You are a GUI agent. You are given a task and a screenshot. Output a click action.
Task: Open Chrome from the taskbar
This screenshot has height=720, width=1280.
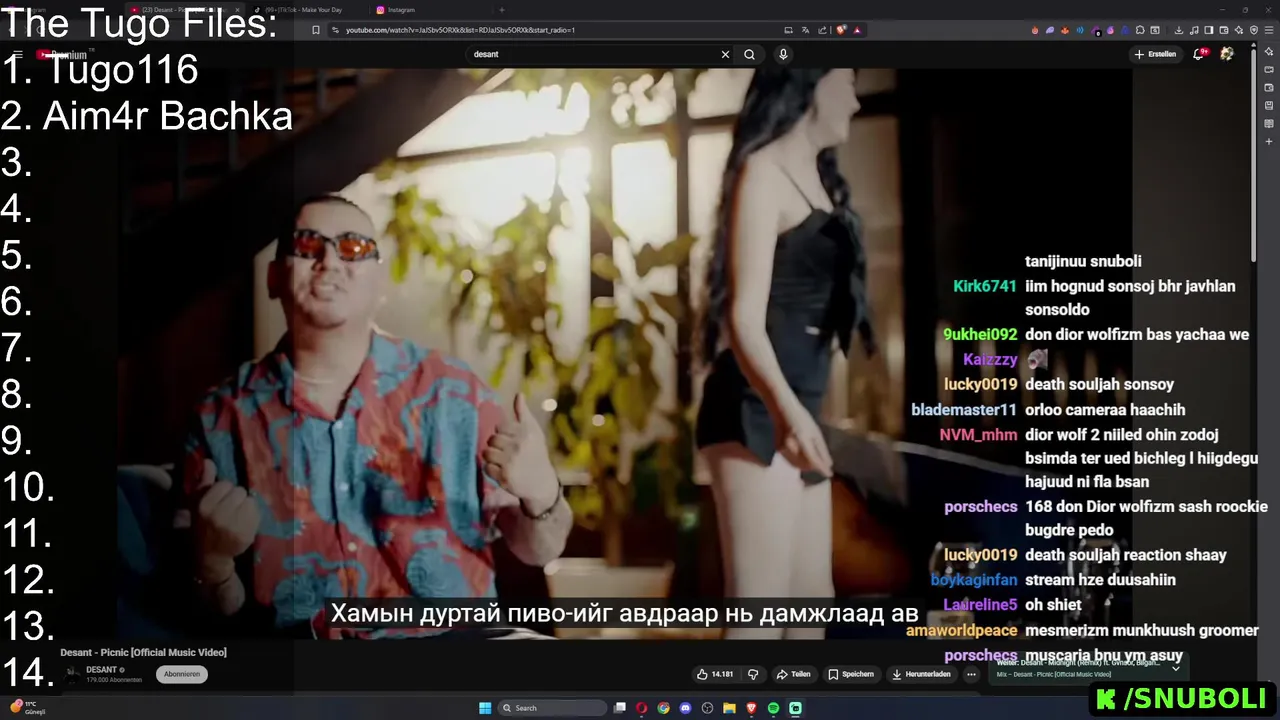[664, 708]
